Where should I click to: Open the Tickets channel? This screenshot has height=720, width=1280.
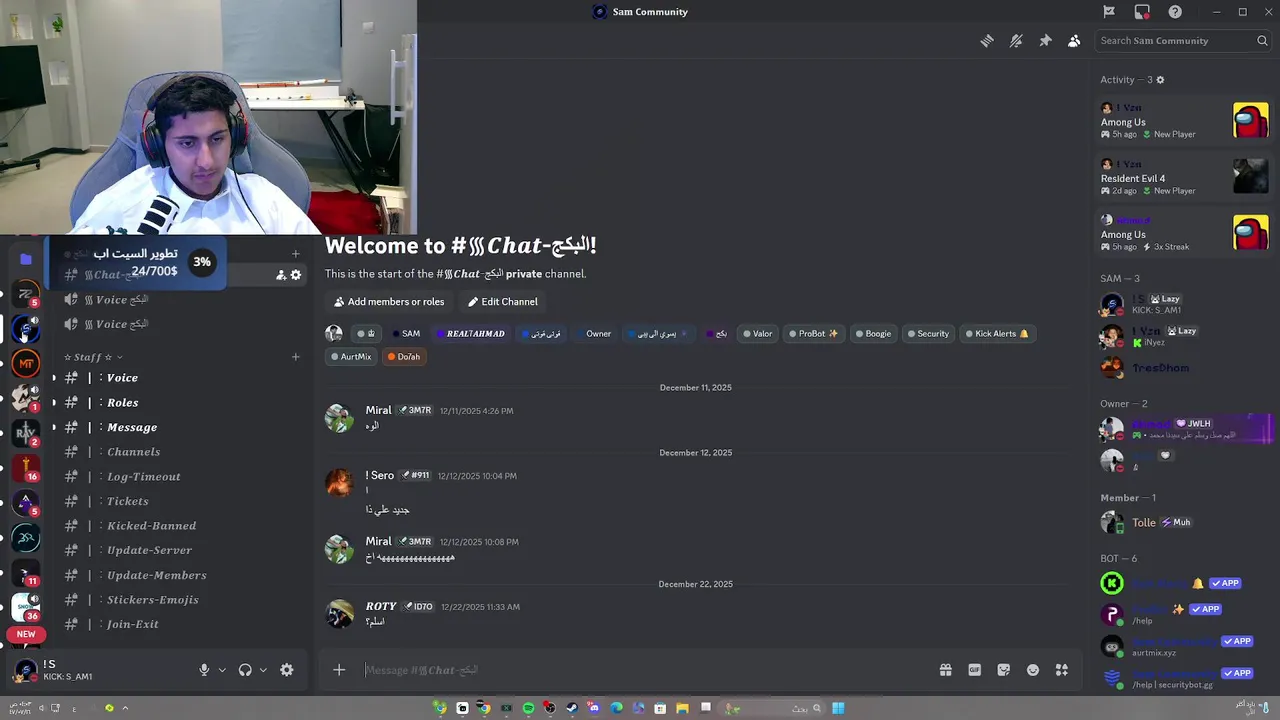pos(180,501)
